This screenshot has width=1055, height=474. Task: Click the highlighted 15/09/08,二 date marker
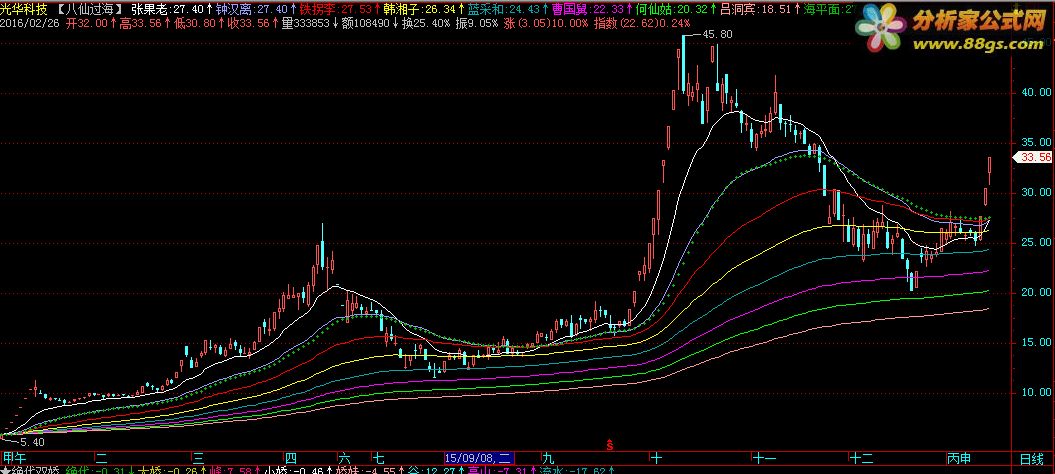pyautogui.click(x=479, y=459)
